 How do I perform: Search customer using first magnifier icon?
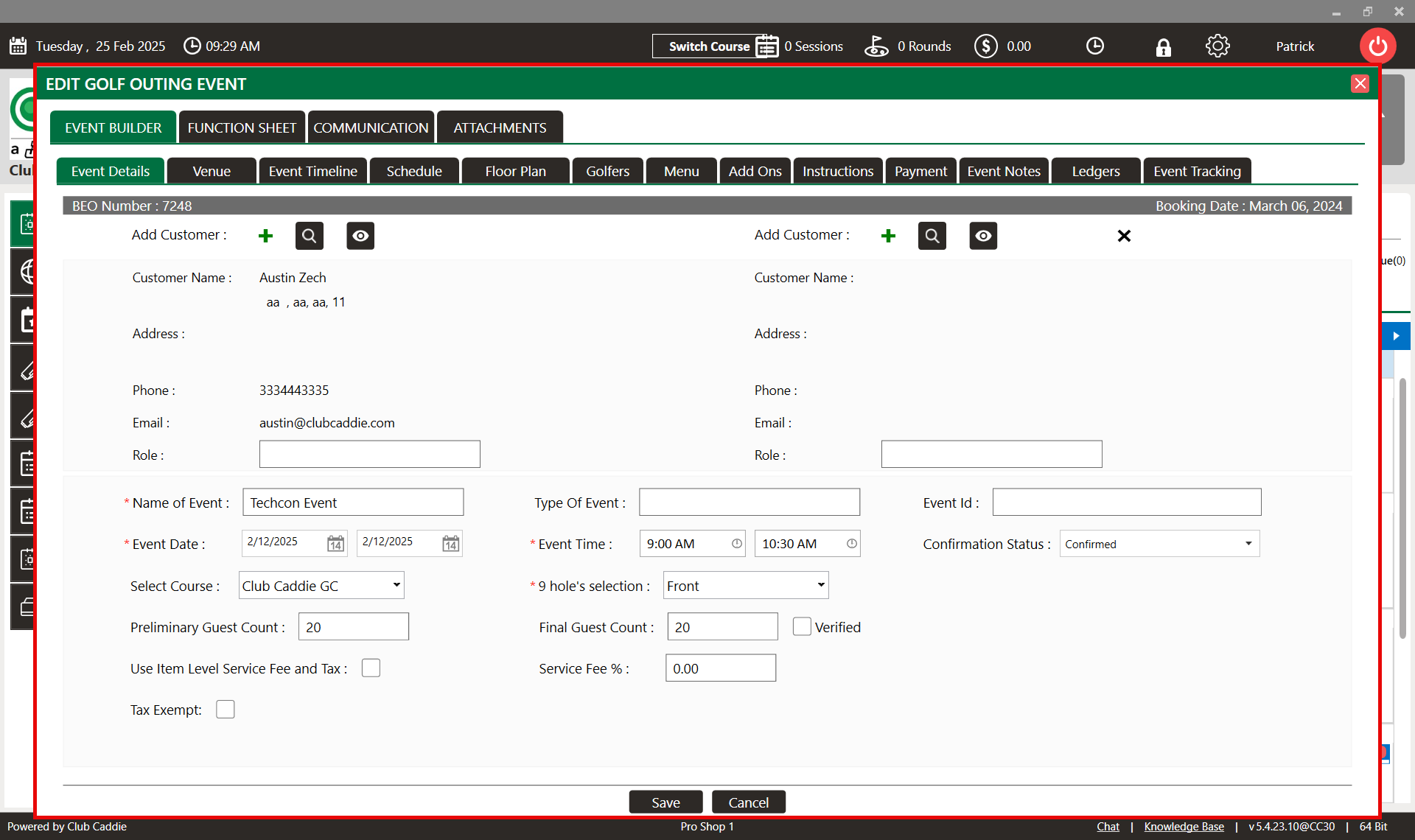310,236
